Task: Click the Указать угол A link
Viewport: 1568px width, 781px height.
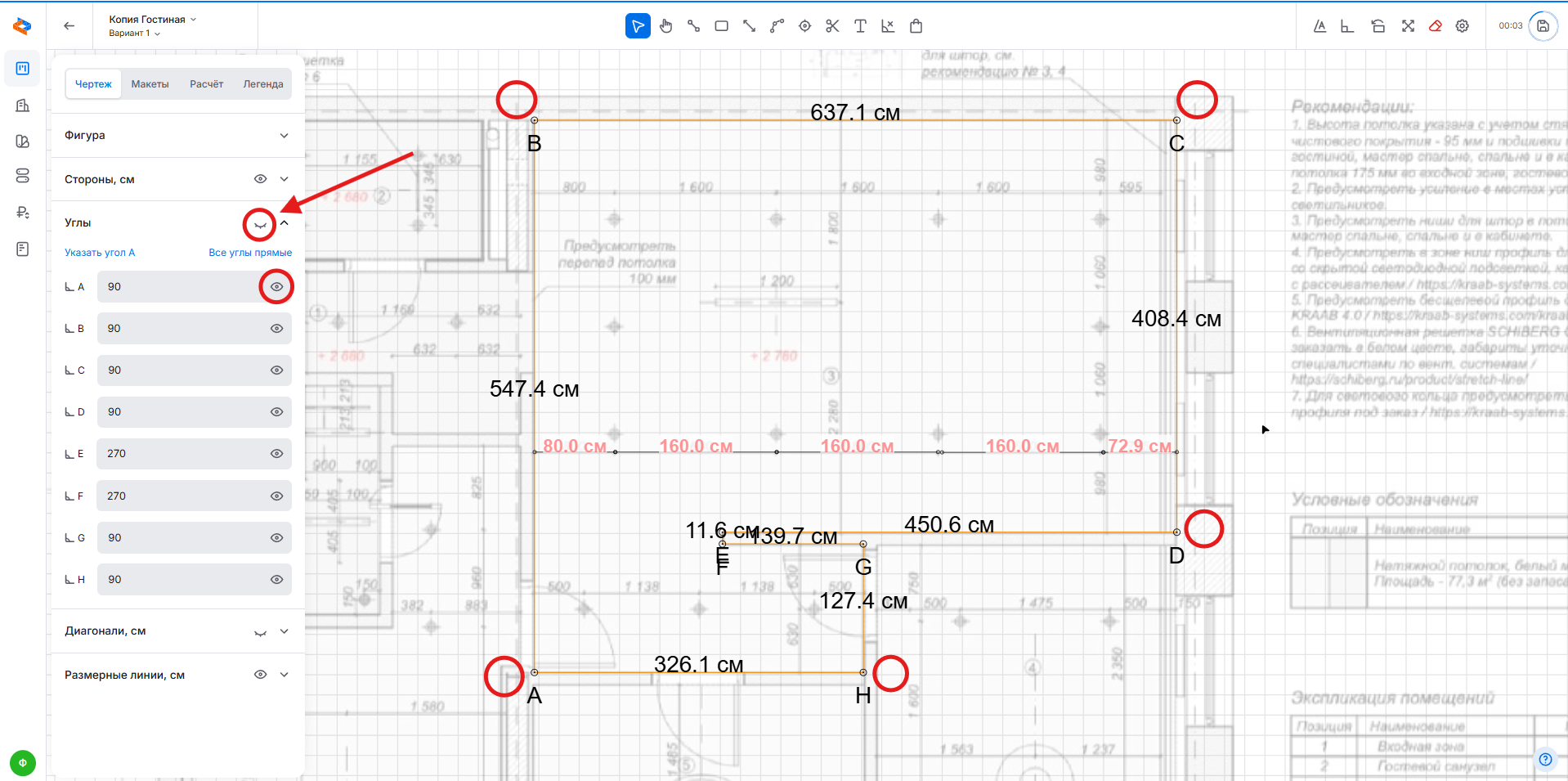Action: (100, 253)
